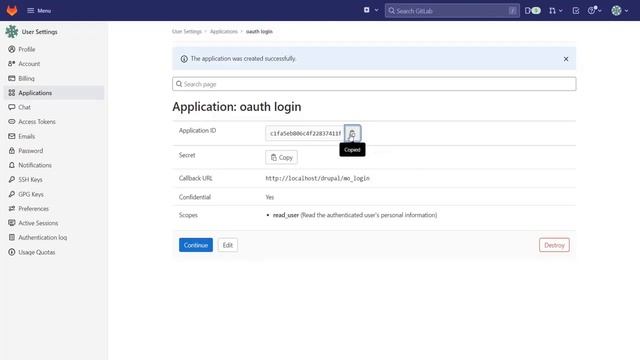This screenshot has height=360, width=640.
Task: Click the Chat bubble icon
Action: tap(11, 107)
